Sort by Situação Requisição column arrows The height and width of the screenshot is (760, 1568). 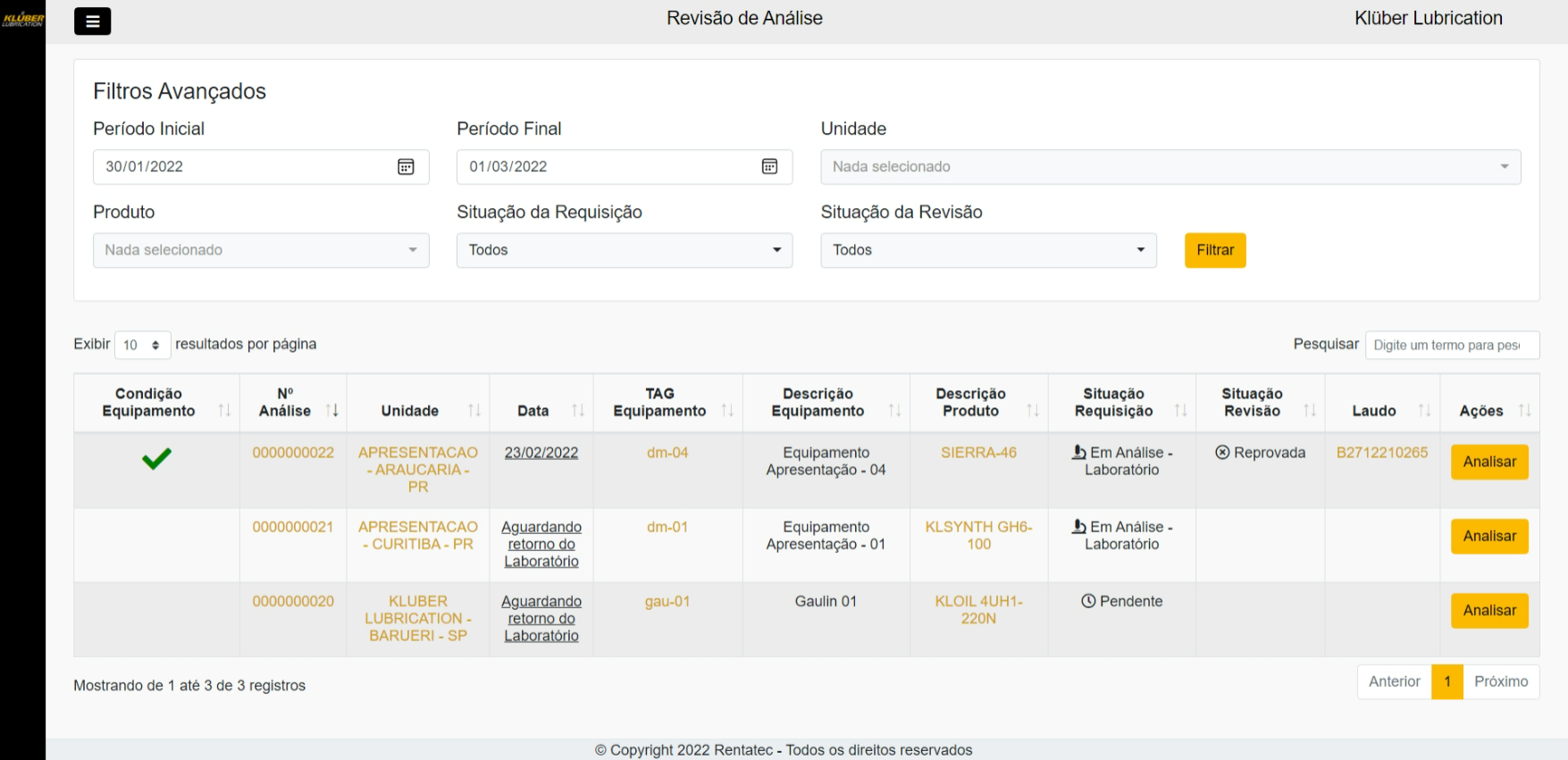click(x=1180, y=411)
